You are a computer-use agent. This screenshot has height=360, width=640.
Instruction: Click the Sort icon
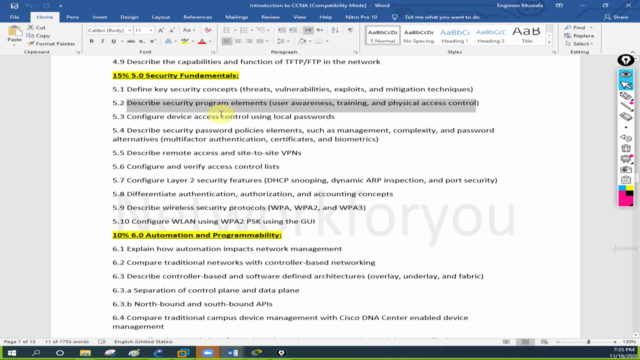click(x=335, y=30)
